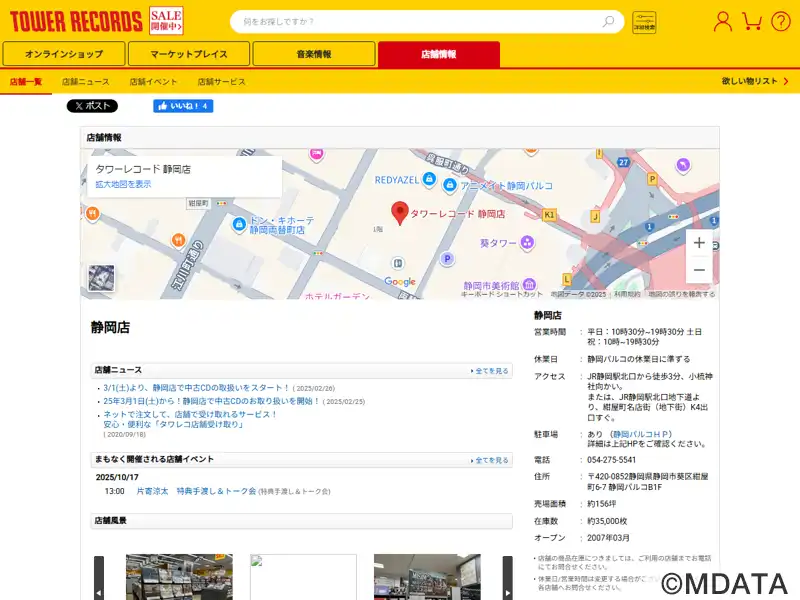Image resolution: width=800 pixels, height=600 pixels.
Task: Open the 欲しい物リスト link
Action: 755,81
